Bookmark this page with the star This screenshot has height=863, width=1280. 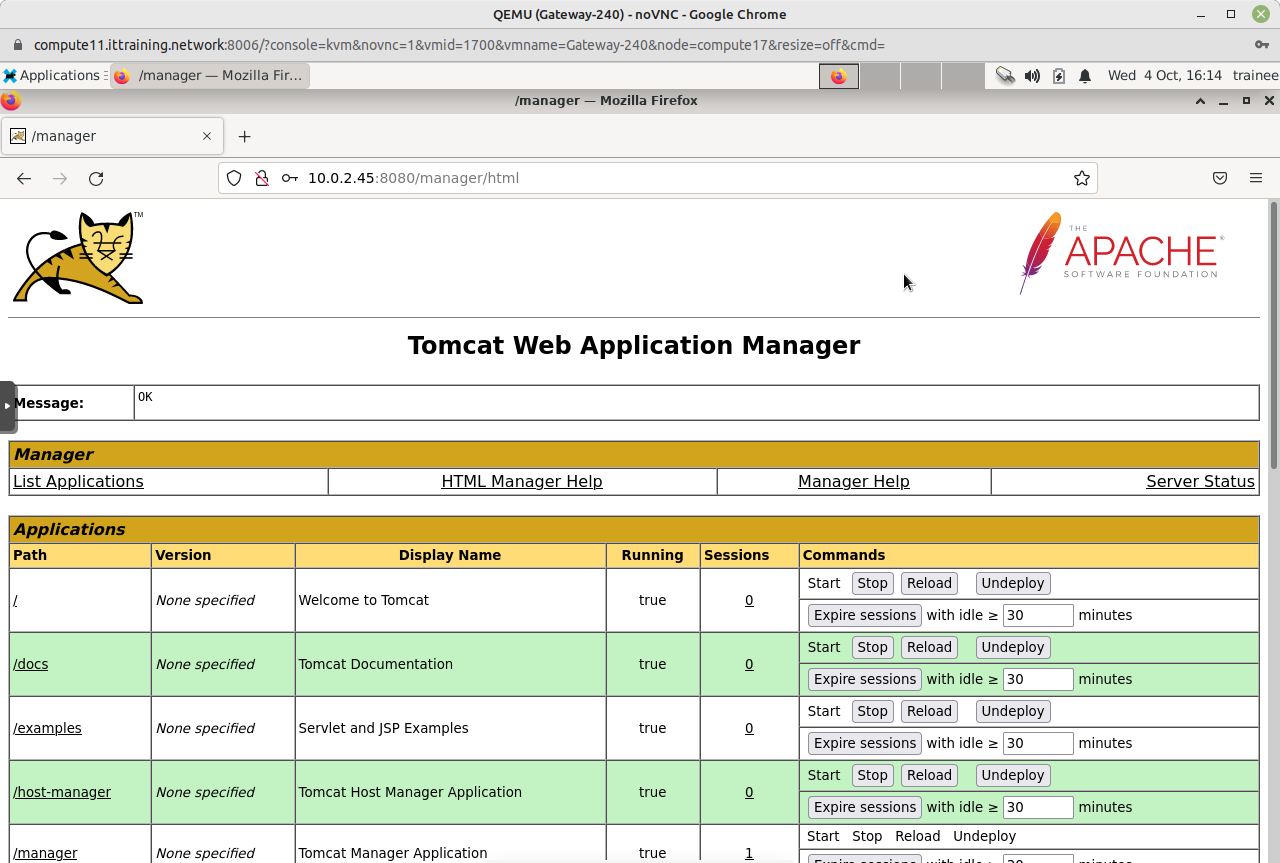(1082, 178)
